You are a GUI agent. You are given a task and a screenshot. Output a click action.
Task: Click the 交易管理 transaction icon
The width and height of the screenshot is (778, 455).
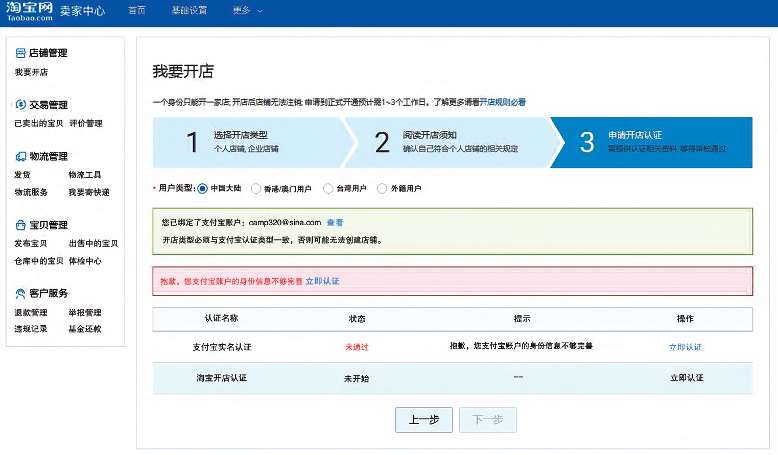point(21,104)
